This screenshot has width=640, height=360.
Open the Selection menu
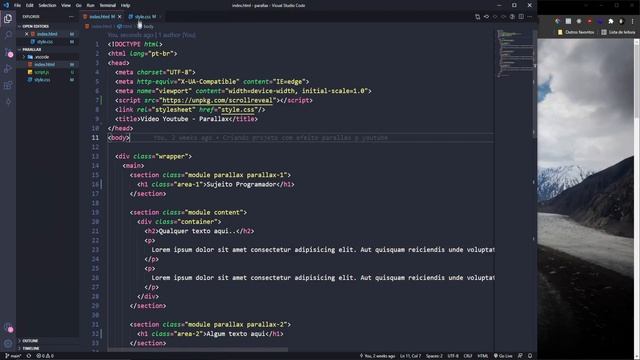(47, 5)
